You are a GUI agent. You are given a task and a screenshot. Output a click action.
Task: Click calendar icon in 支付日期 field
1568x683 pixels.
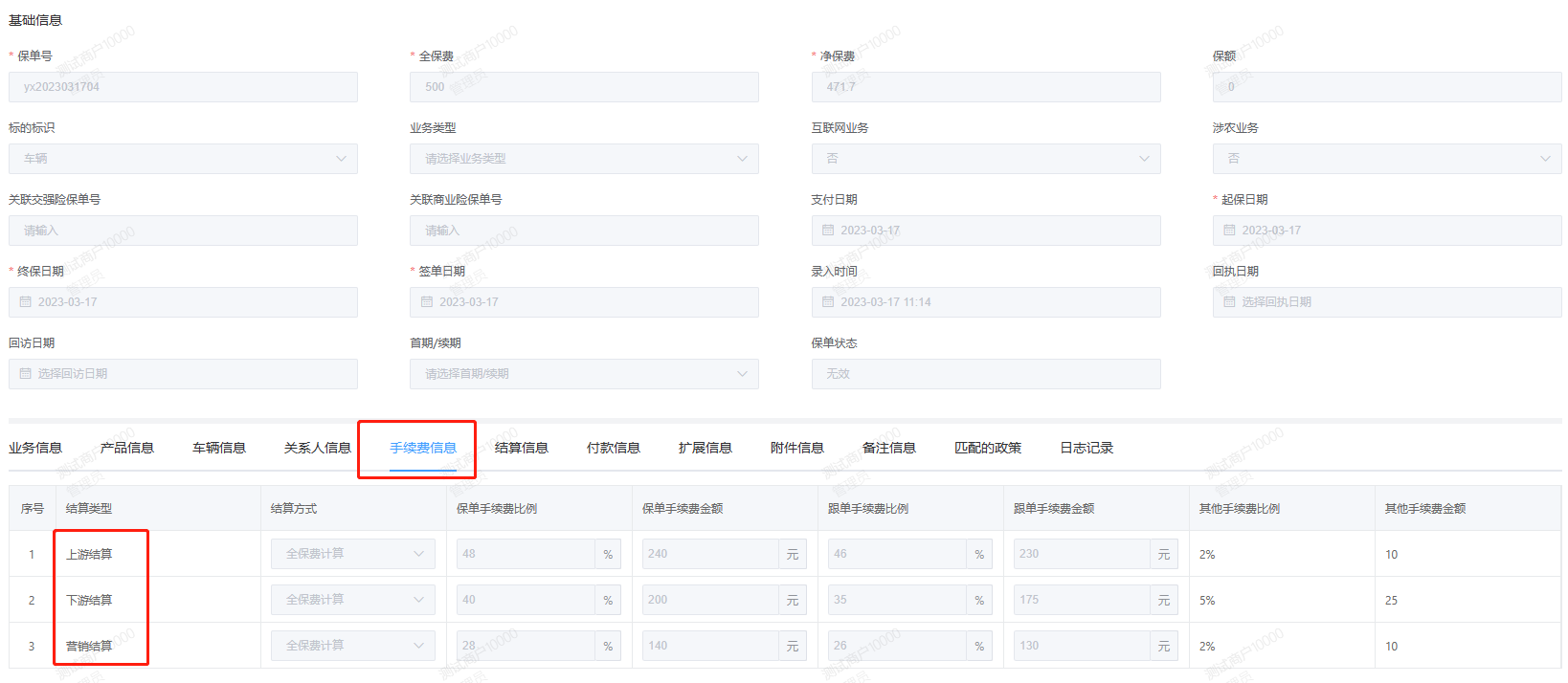pos(828,231)
